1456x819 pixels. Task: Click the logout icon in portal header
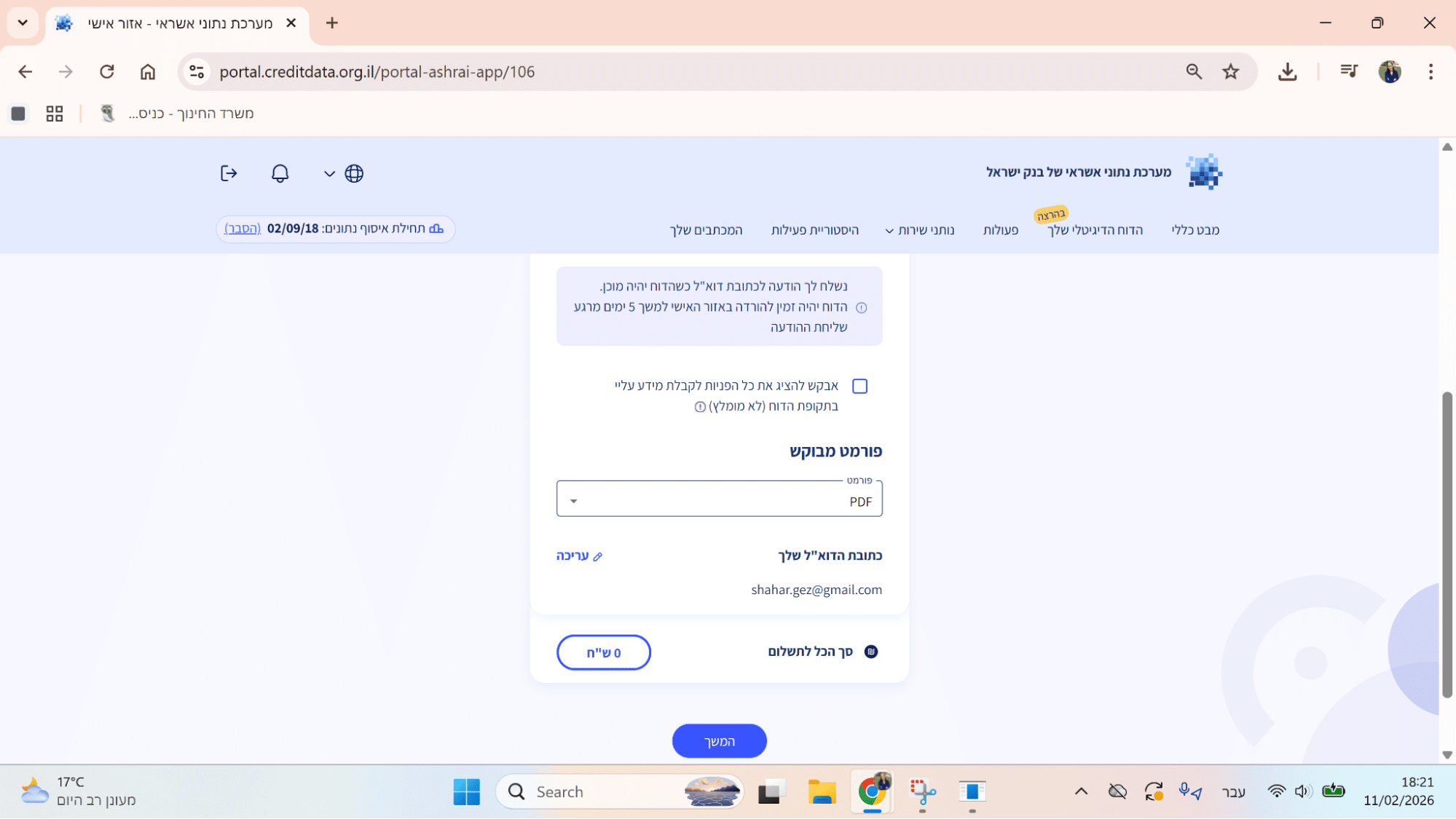pyautogui.click(x=229, y=173)
